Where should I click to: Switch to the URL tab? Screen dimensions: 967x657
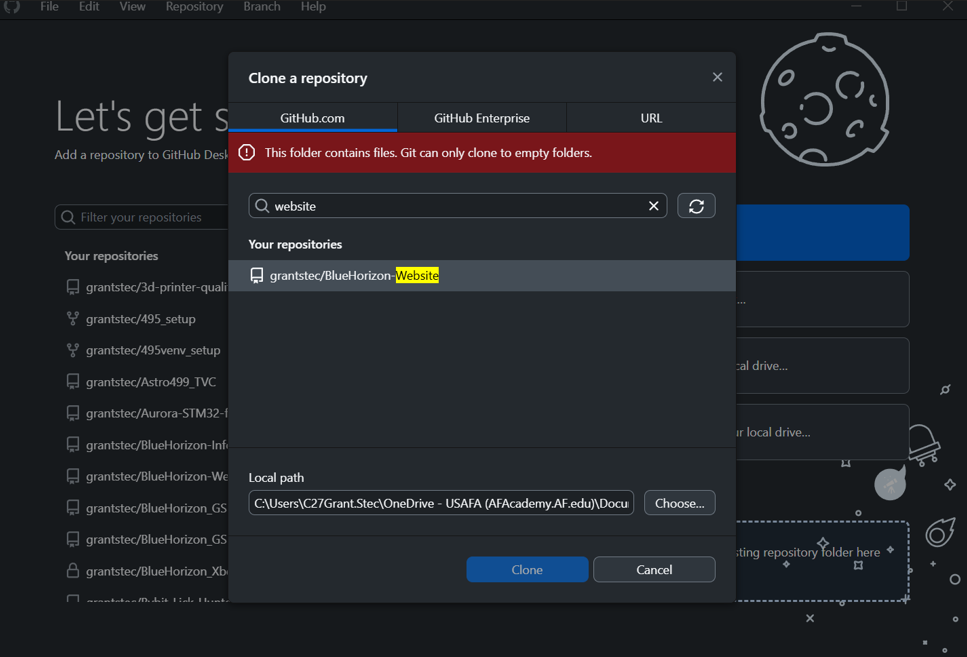click(651, 118)
